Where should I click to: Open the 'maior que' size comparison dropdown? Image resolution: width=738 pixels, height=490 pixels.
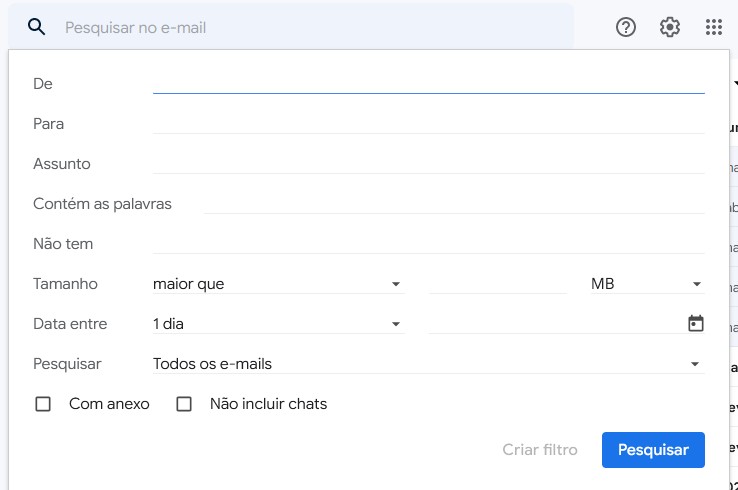tap(278, 284)
